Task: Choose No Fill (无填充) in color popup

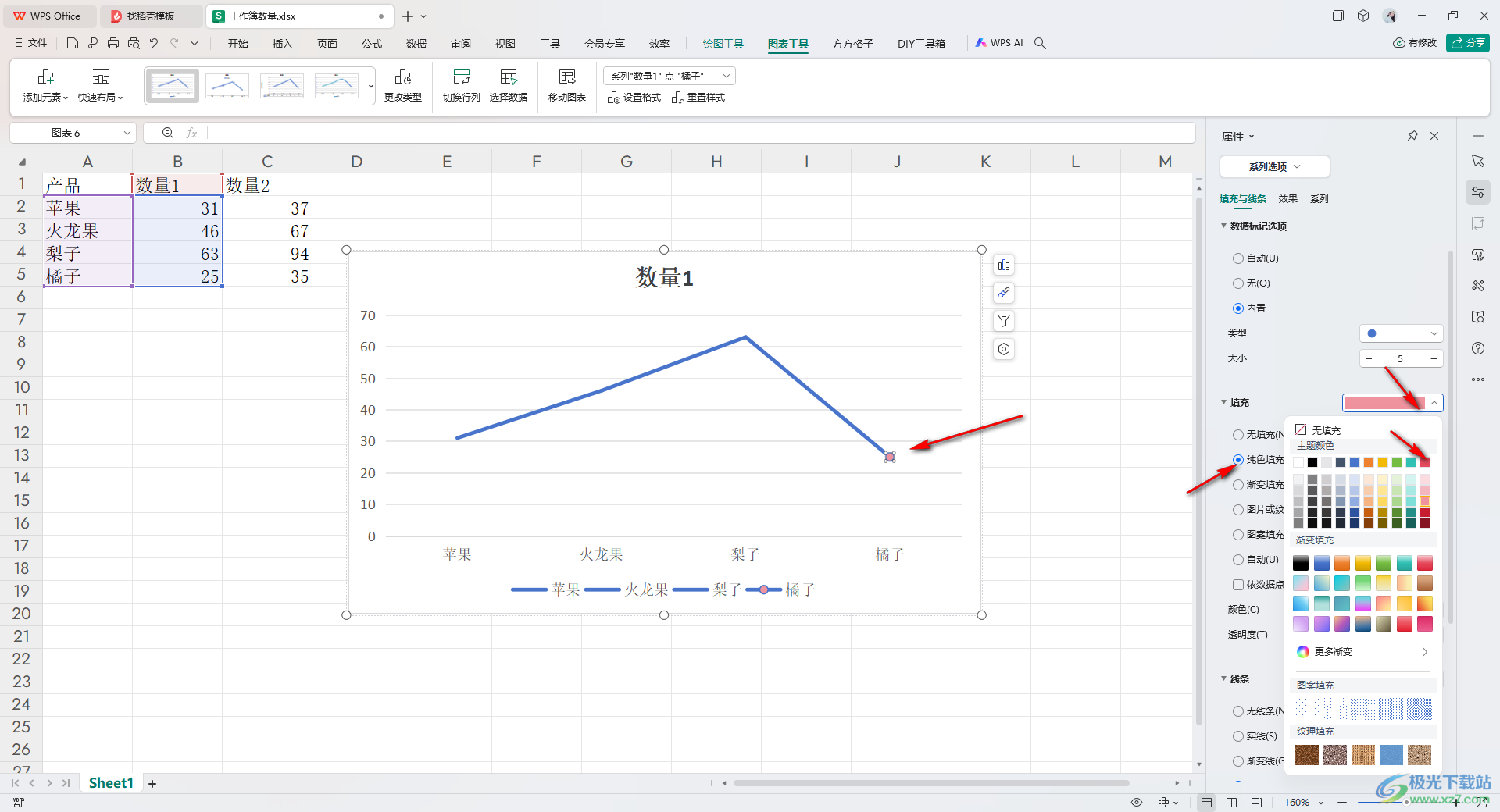Action: (1318, 430)
